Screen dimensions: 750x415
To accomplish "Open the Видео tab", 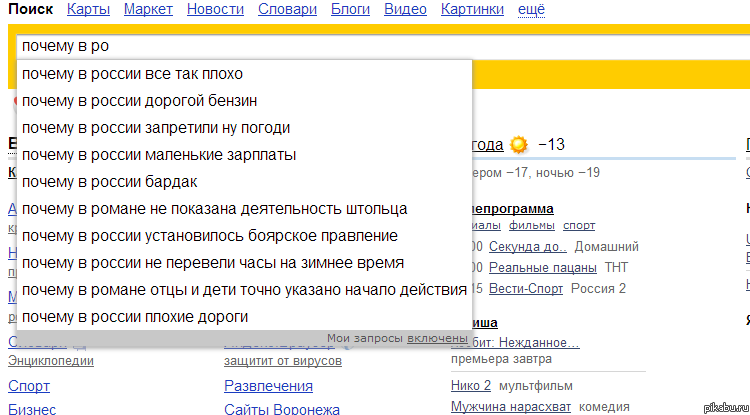I will [405, 9].
